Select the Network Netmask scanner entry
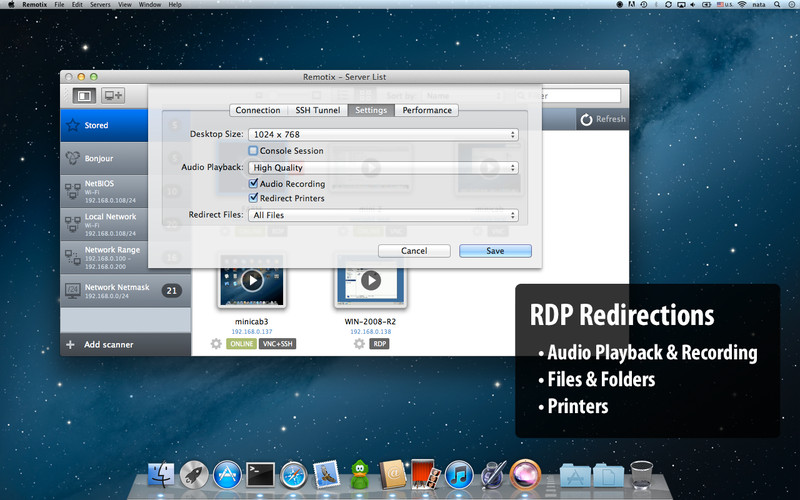 pos(126,291)
